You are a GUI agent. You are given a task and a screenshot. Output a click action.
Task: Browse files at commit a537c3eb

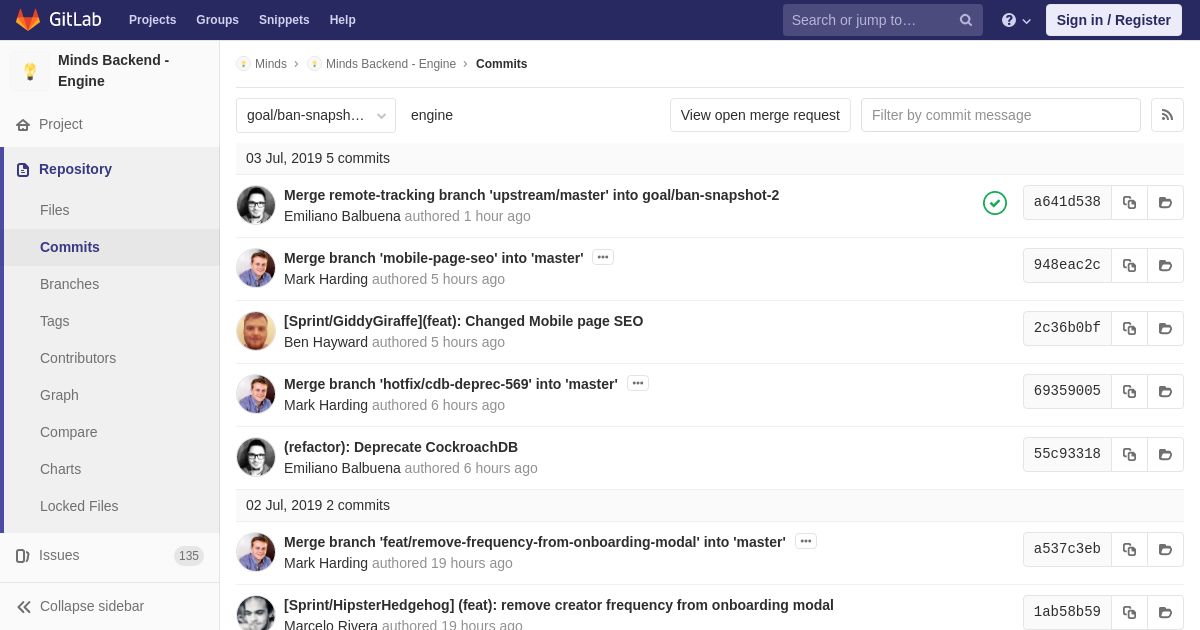[x=1165, y=549]
